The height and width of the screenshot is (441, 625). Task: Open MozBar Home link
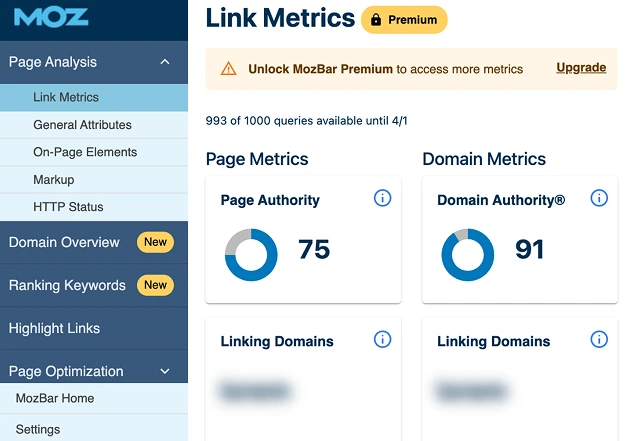tap(55, 398)
